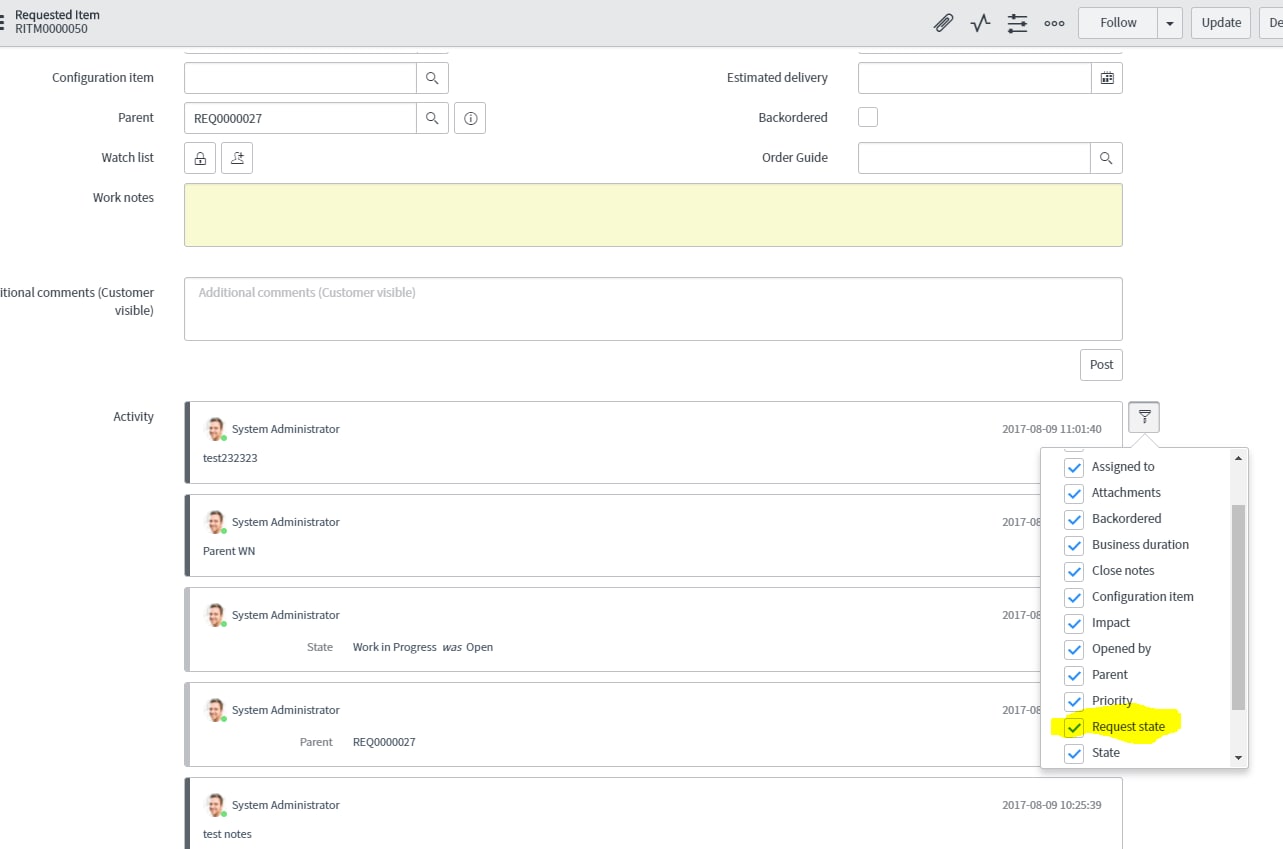The height and width of the screenshot is (849, 1283).
Task: Open the more options ellipsis icon
Action: coord(1054,23)
